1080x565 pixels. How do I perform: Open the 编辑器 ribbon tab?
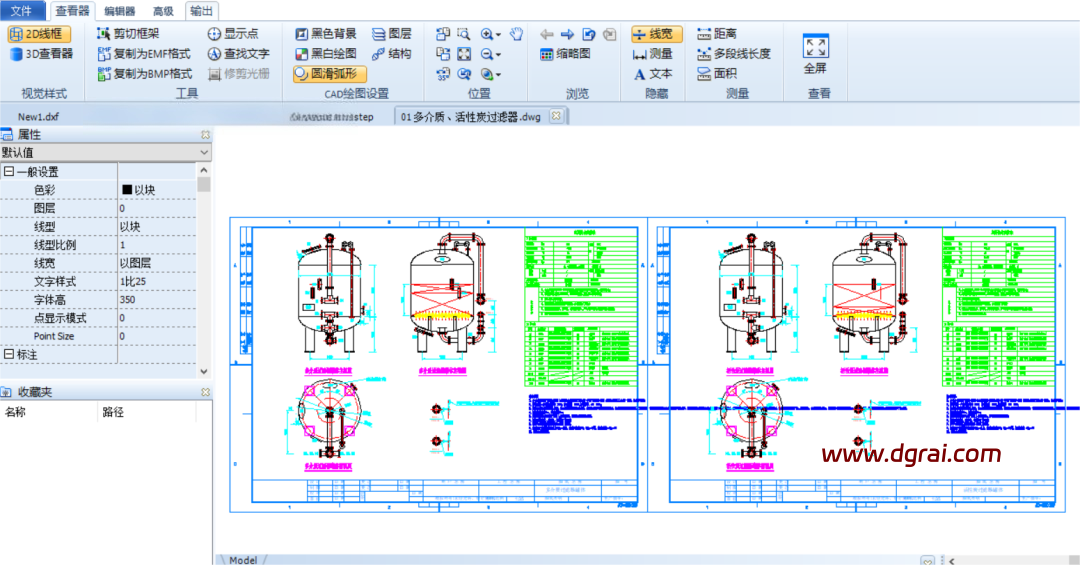(120, 11)
